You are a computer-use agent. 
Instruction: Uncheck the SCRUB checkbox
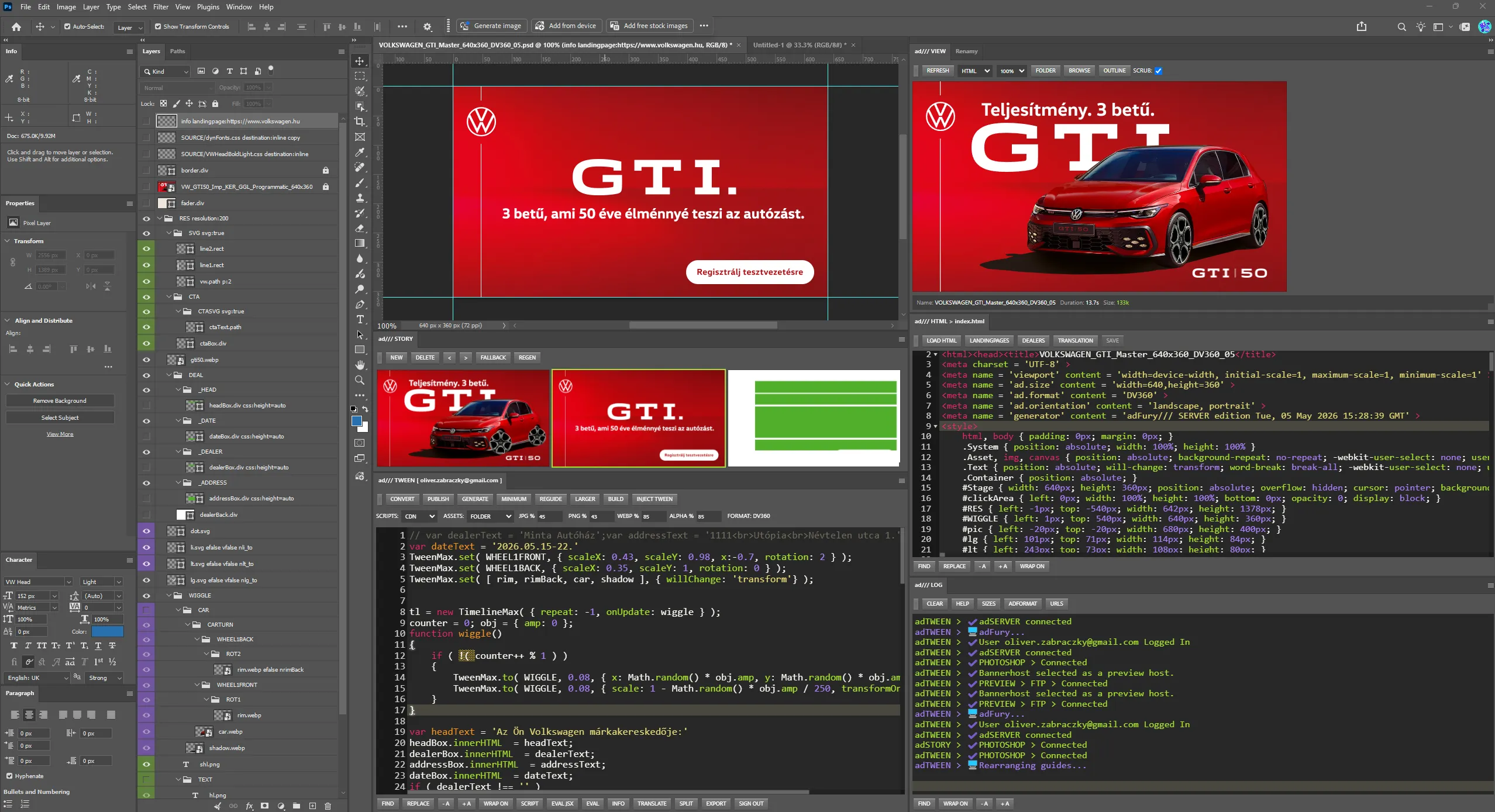click(1158, 71)
